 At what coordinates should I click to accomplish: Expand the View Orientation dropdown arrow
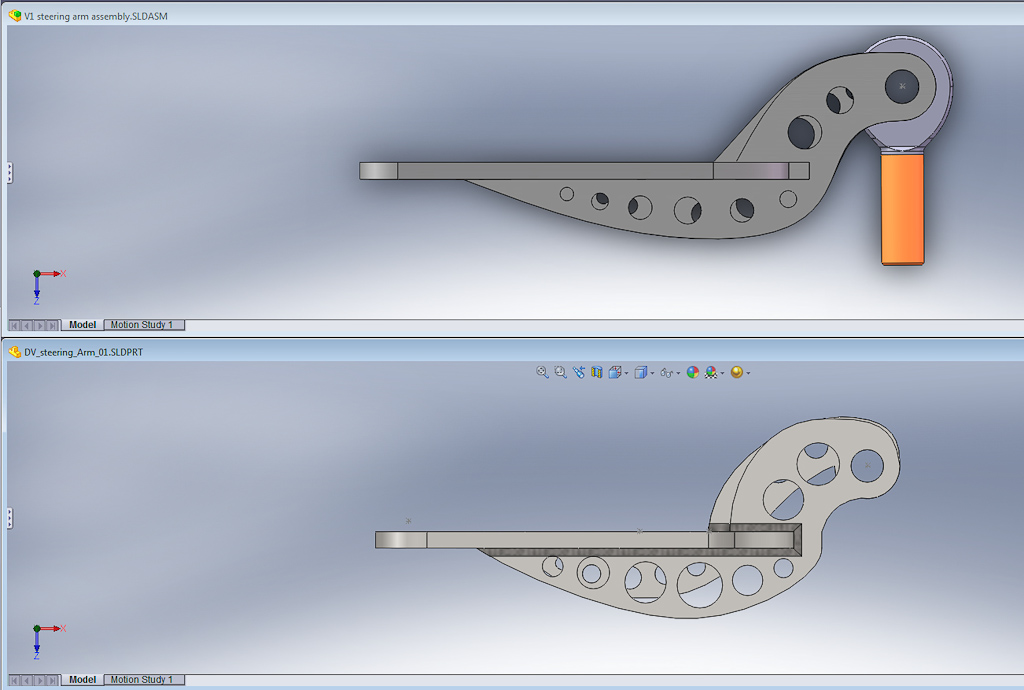click(x=626, y=373)
